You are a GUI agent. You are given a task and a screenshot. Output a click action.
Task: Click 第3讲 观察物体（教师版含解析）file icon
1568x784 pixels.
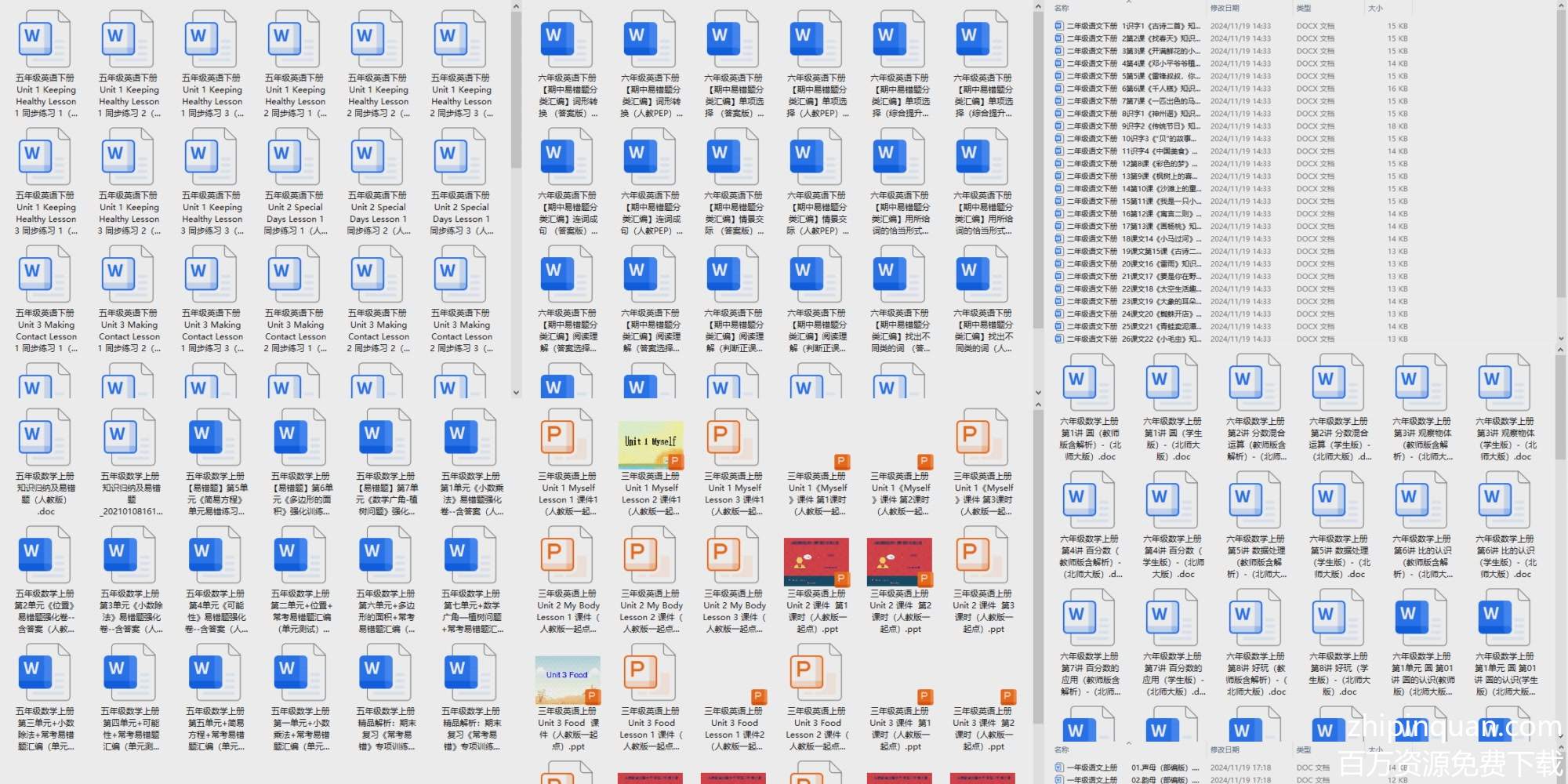pyautogui.click(x=1421, y=383)
